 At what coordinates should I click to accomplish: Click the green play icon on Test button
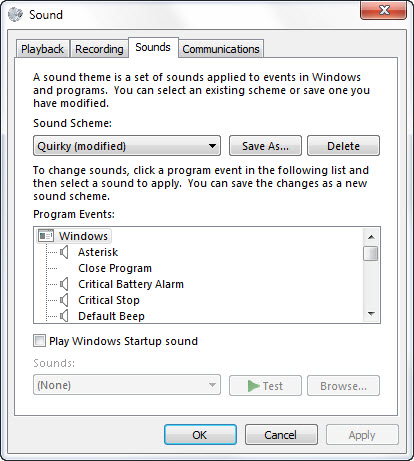(x=254, y=386)
